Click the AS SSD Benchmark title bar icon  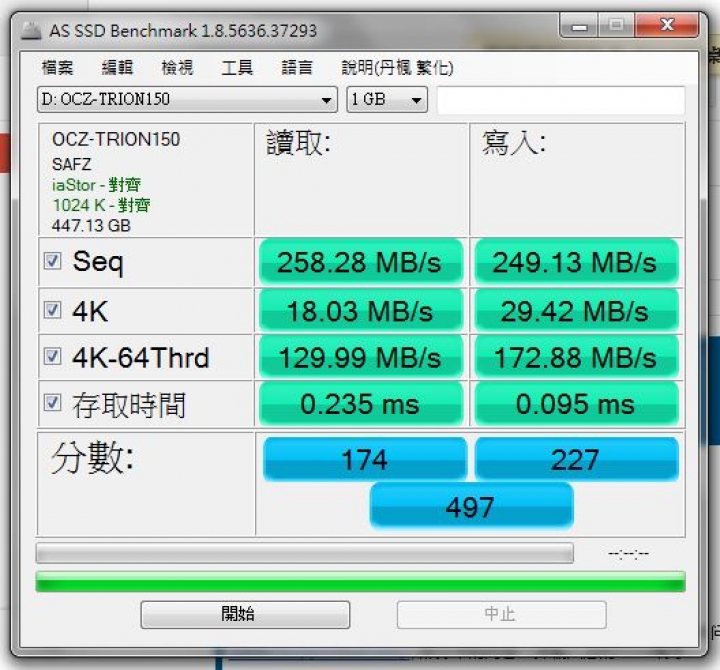point(31,31)
